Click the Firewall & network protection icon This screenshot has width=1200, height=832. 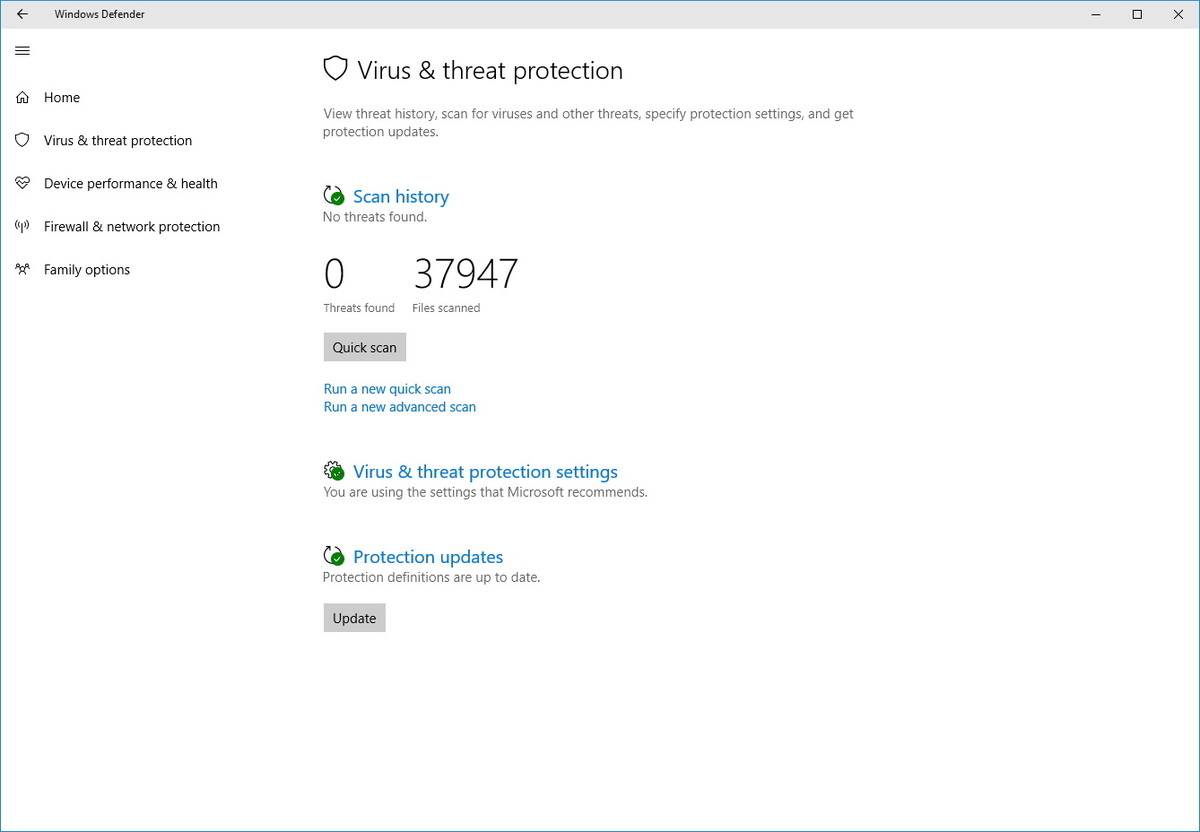pos(22,226)
